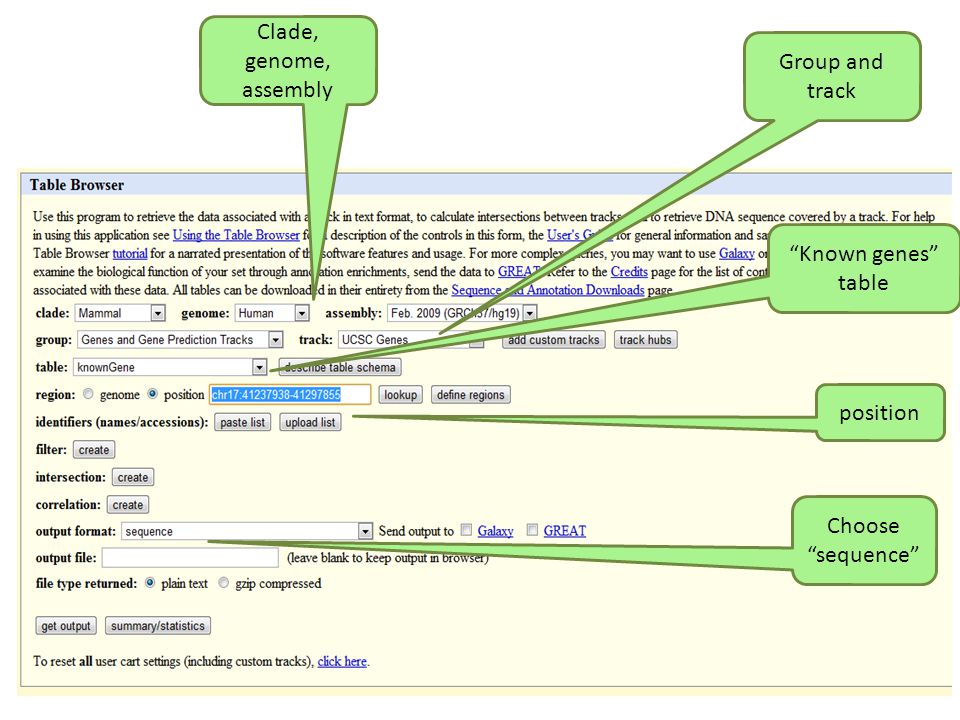The height and width of the screenshot is (720, 960).
Task: Open the GREAT link next to Send output to
Action: click(564, 531)
